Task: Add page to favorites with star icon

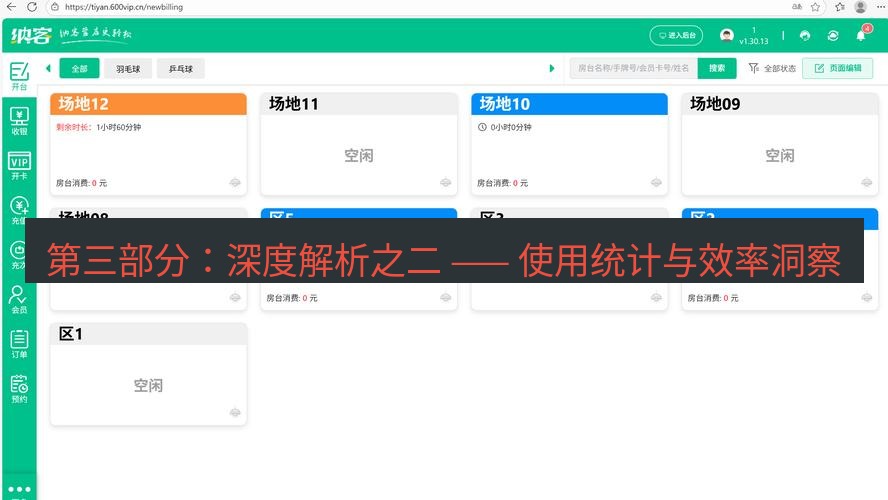Action: 815,7
